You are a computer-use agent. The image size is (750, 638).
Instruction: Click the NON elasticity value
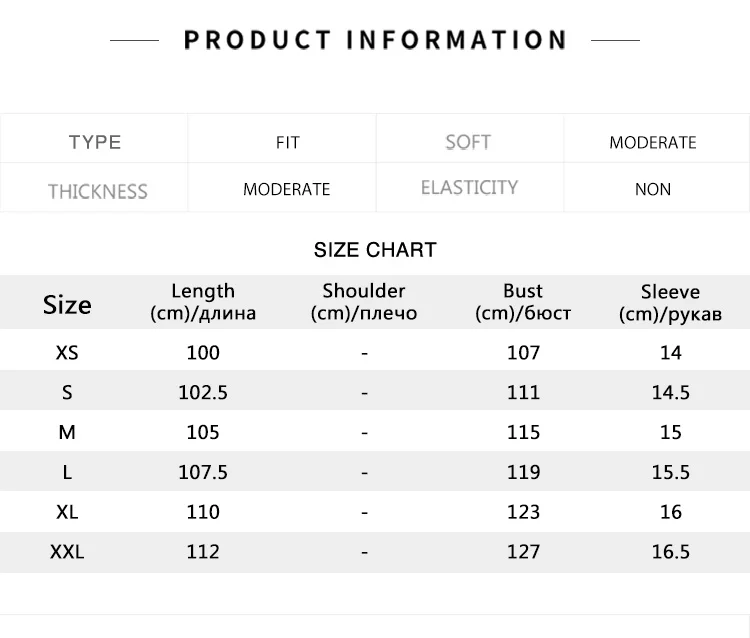[x=652, y=189]
